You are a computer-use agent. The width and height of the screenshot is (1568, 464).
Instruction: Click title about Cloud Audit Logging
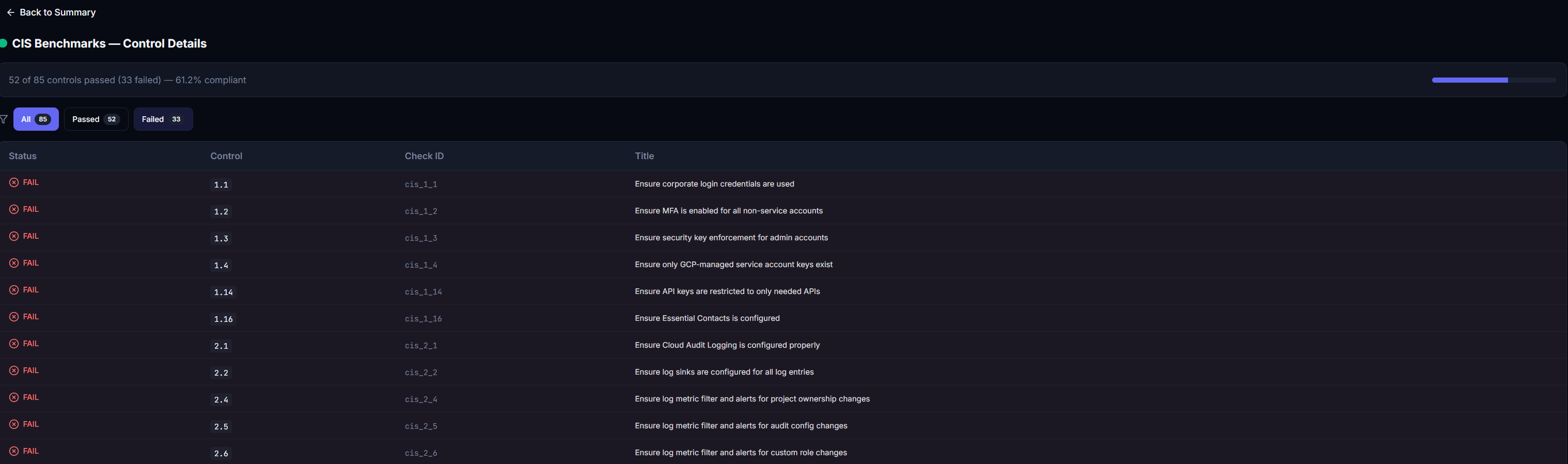click(727, 345)
